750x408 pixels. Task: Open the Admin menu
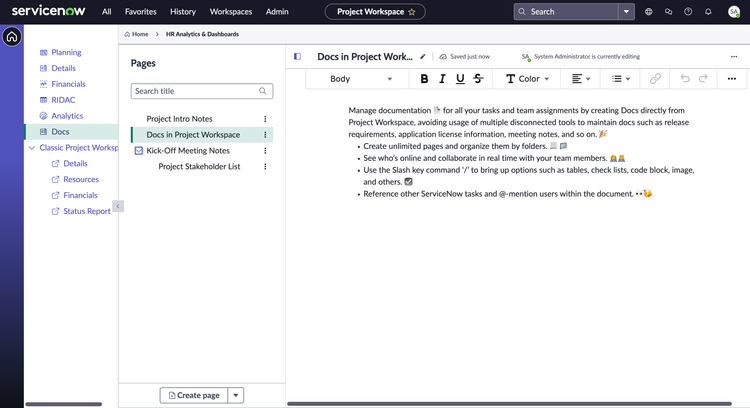(277, 11)
